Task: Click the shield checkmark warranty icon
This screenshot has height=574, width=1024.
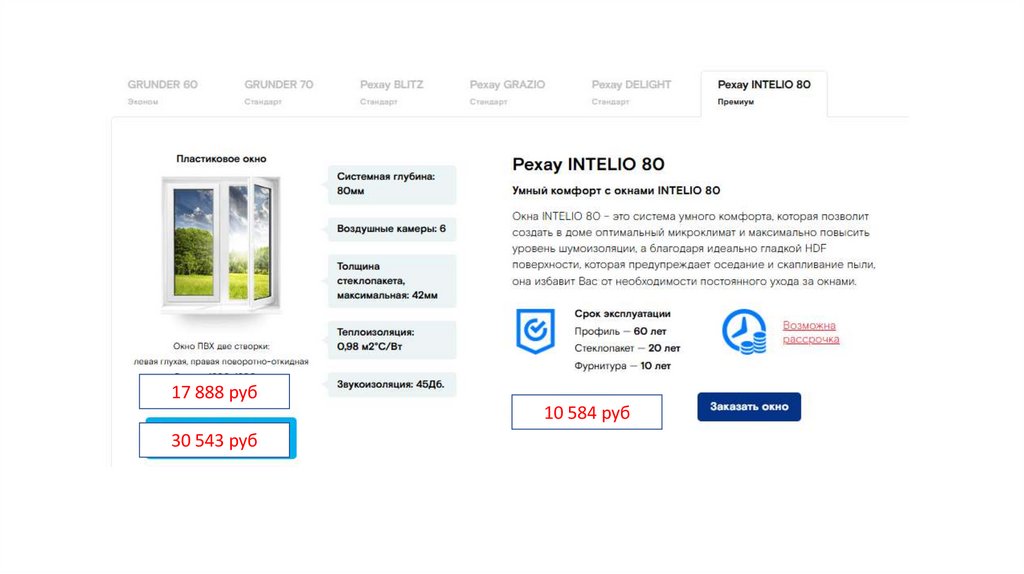Action: click(x=536, y=331)
